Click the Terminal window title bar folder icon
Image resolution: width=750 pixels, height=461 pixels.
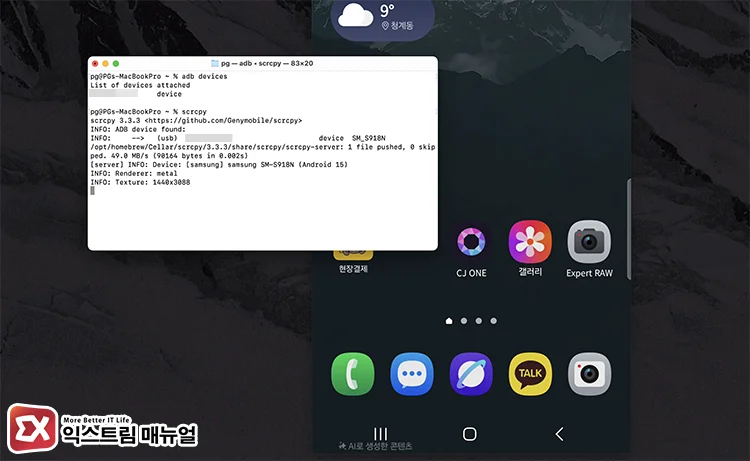tap(215, 63)
